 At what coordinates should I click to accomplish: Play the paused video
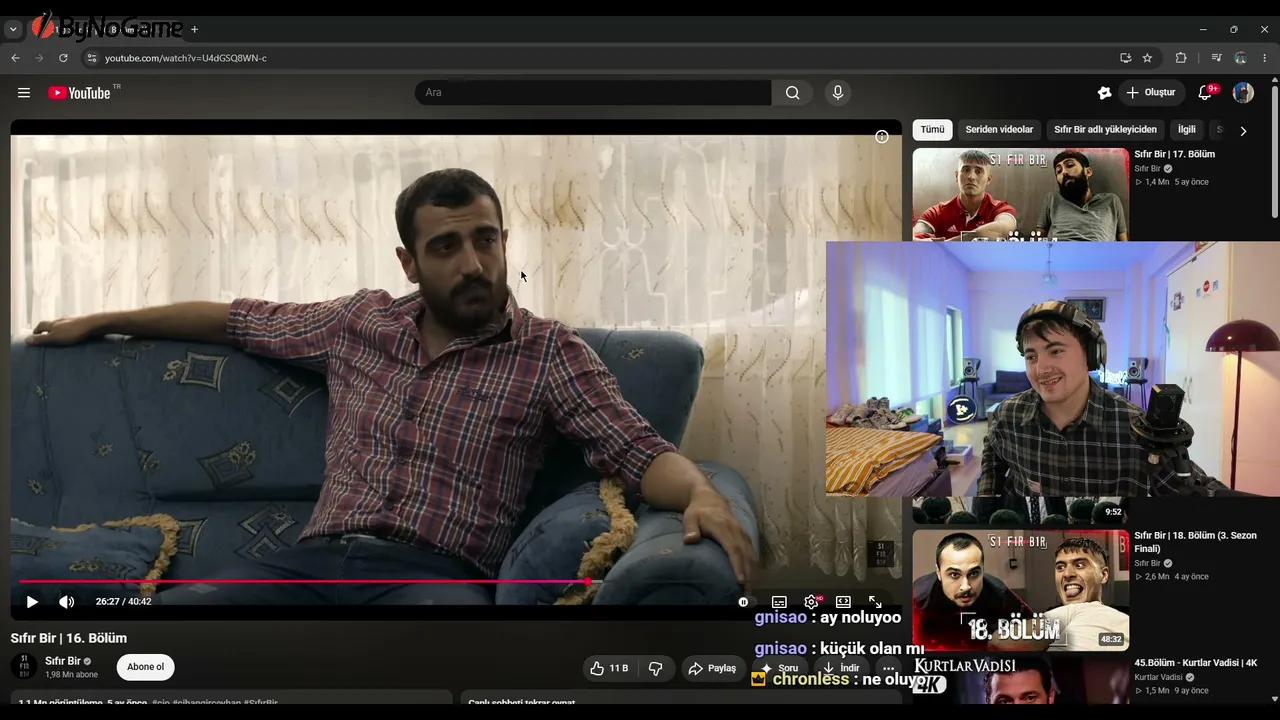32,602
